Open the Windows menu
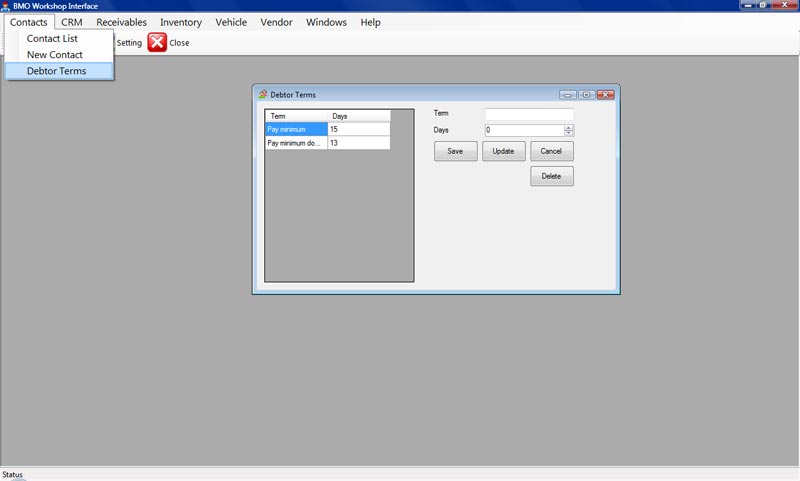800x481 pixels. [326, 22]
